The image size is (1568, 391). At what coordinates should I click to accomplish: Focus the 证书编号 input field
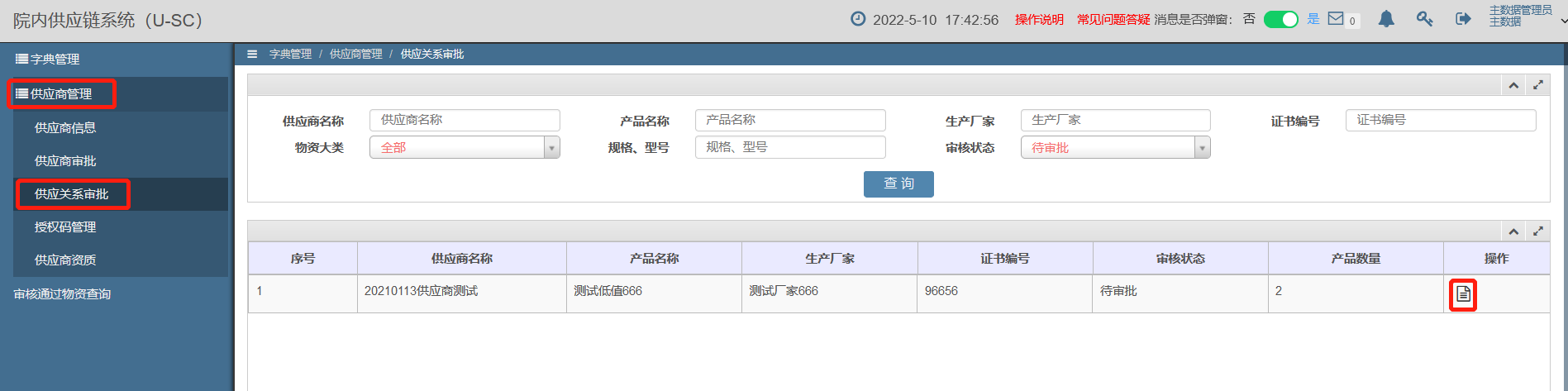click(x=1441, y=120)
